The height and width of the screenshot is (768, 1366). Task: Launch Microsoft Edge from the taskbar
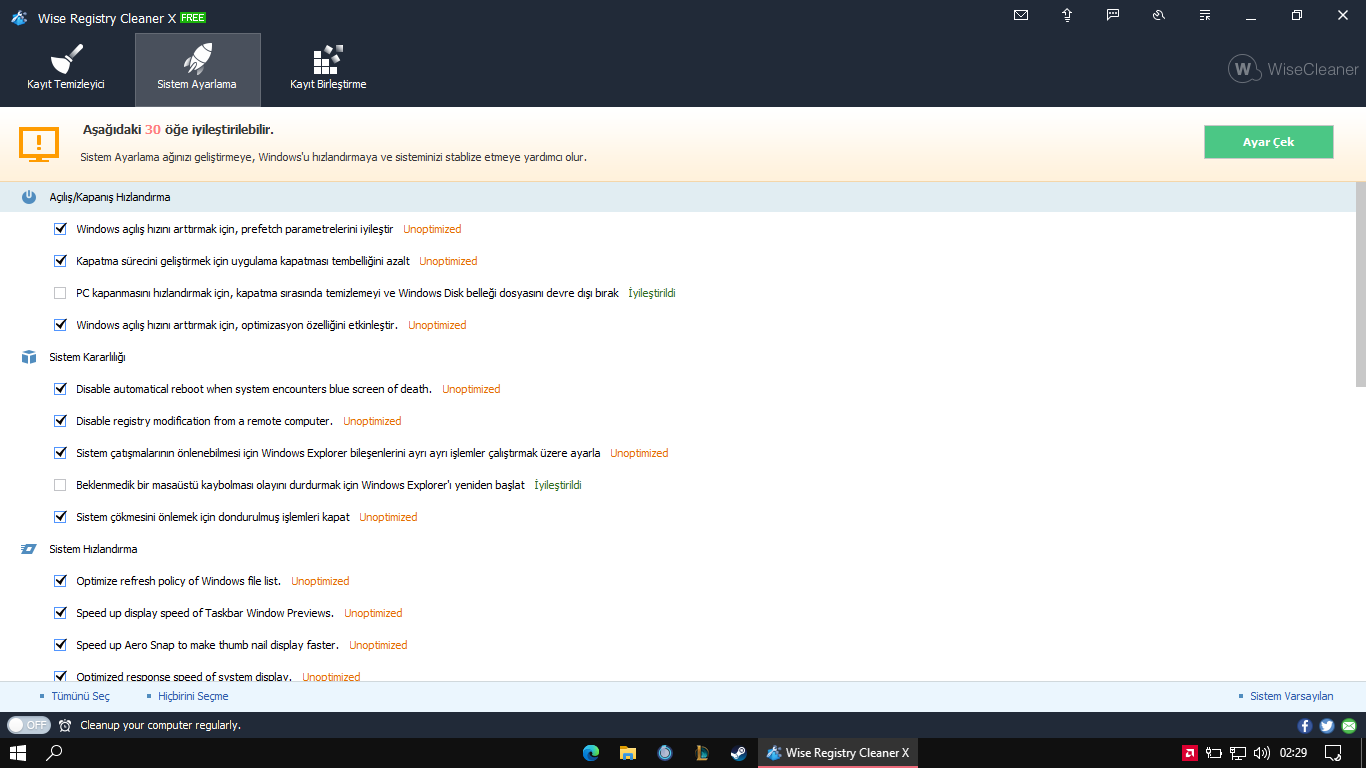(591, 753)
